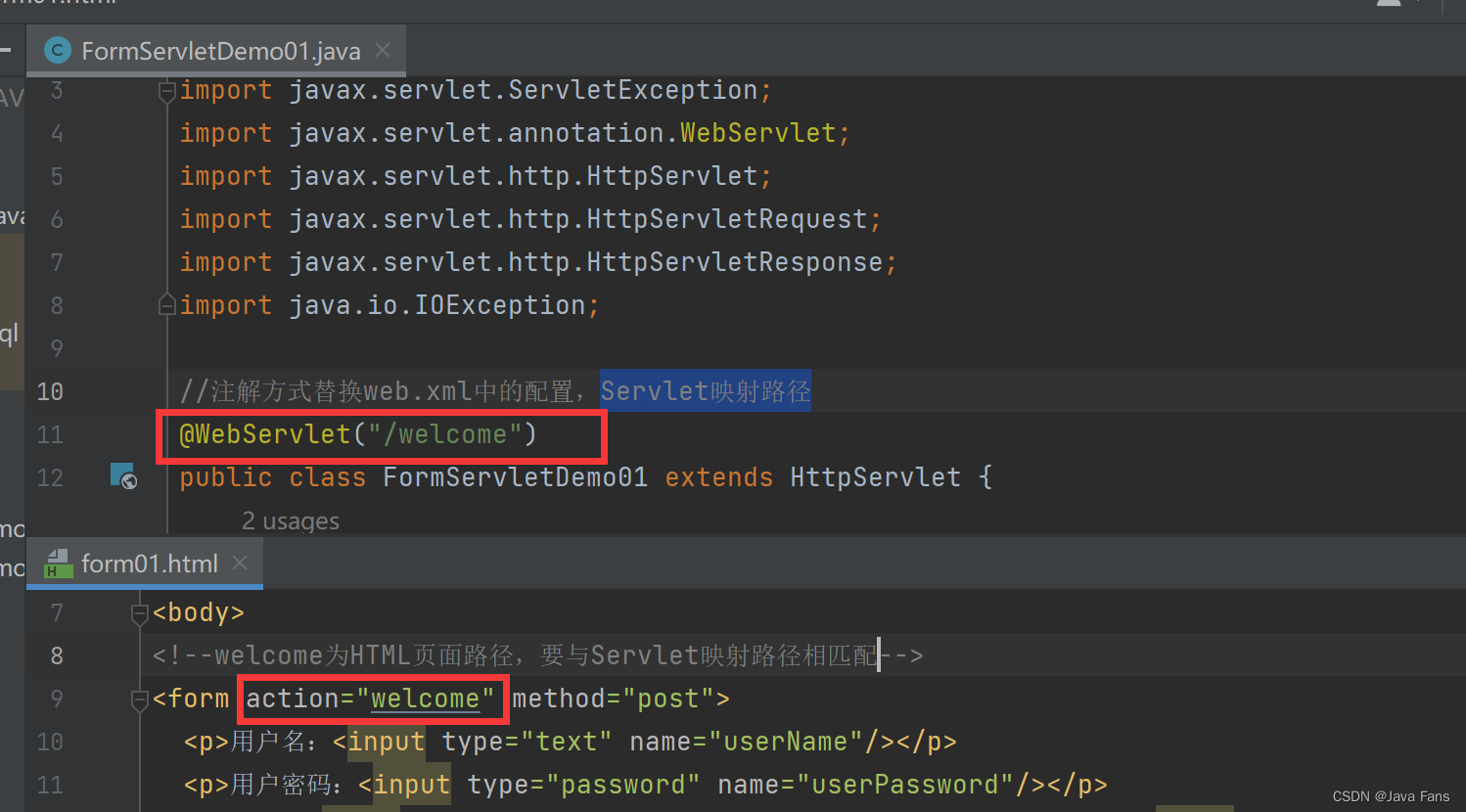This screenshot has width=1466, height=812.
Task: Collapse the body tag fold marker
Action: (139, 612)
